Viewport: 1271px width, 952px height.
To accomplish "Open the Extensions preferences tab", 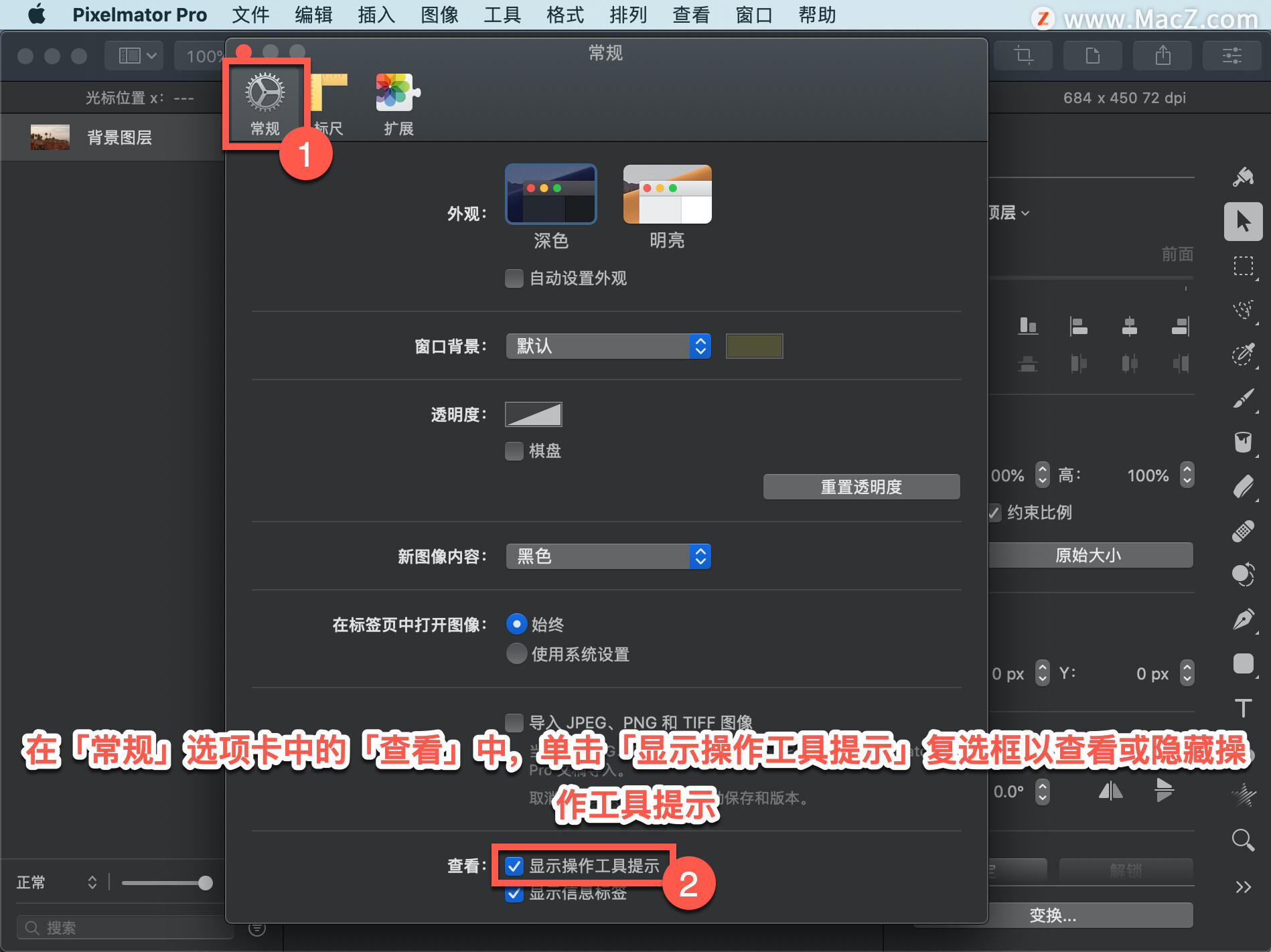I will coord(398,104).
